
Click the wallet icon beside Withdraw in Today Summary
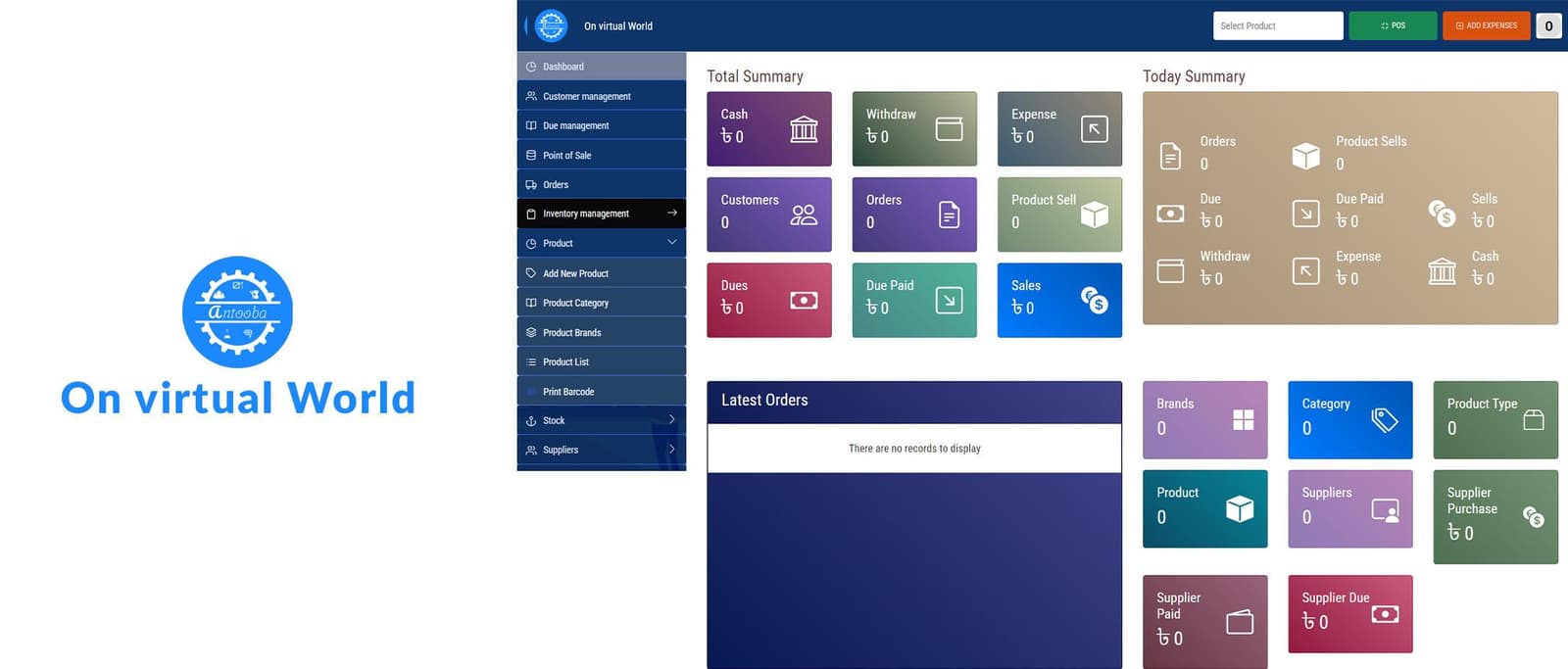[1170, 270]
